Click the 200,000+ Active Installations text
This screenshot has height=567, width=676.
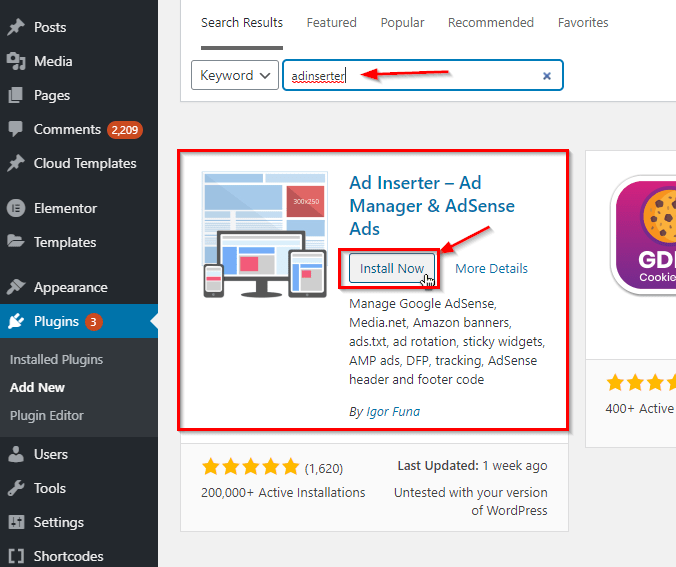[x=283, y=492]
